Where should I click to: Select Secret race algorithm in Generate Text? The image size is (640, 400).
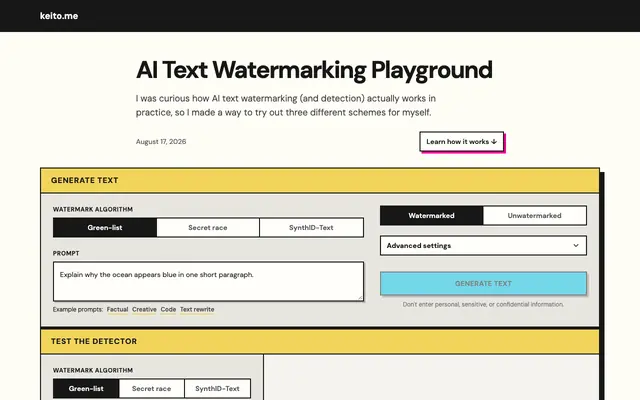click(208, 228)
